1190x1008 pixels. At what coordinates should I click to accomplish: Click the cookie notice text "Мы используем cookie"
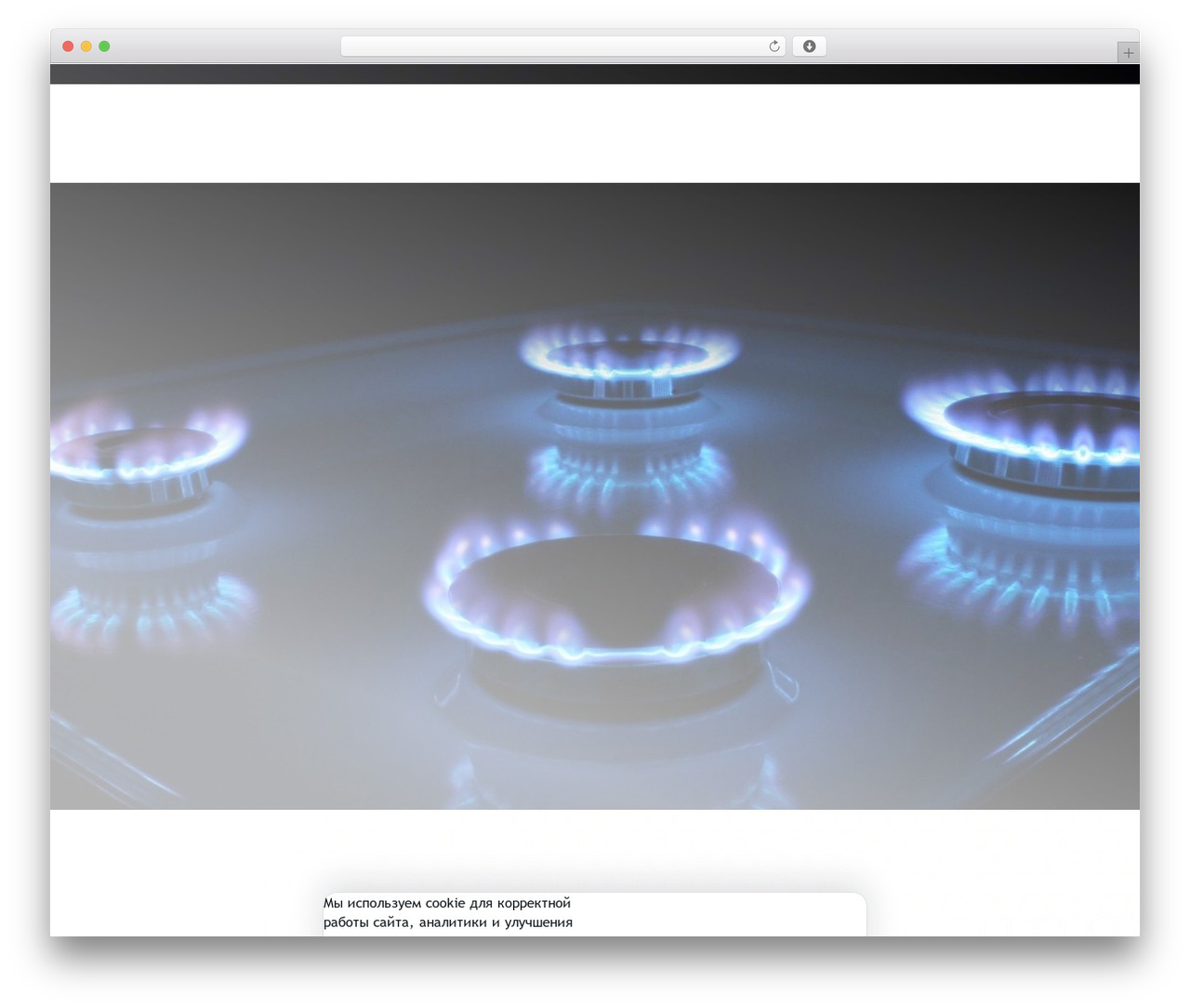point(394,903)
